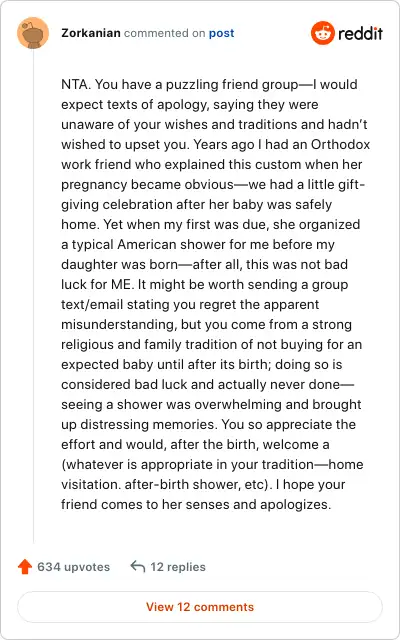Click the reddit wordmark text

360,33
